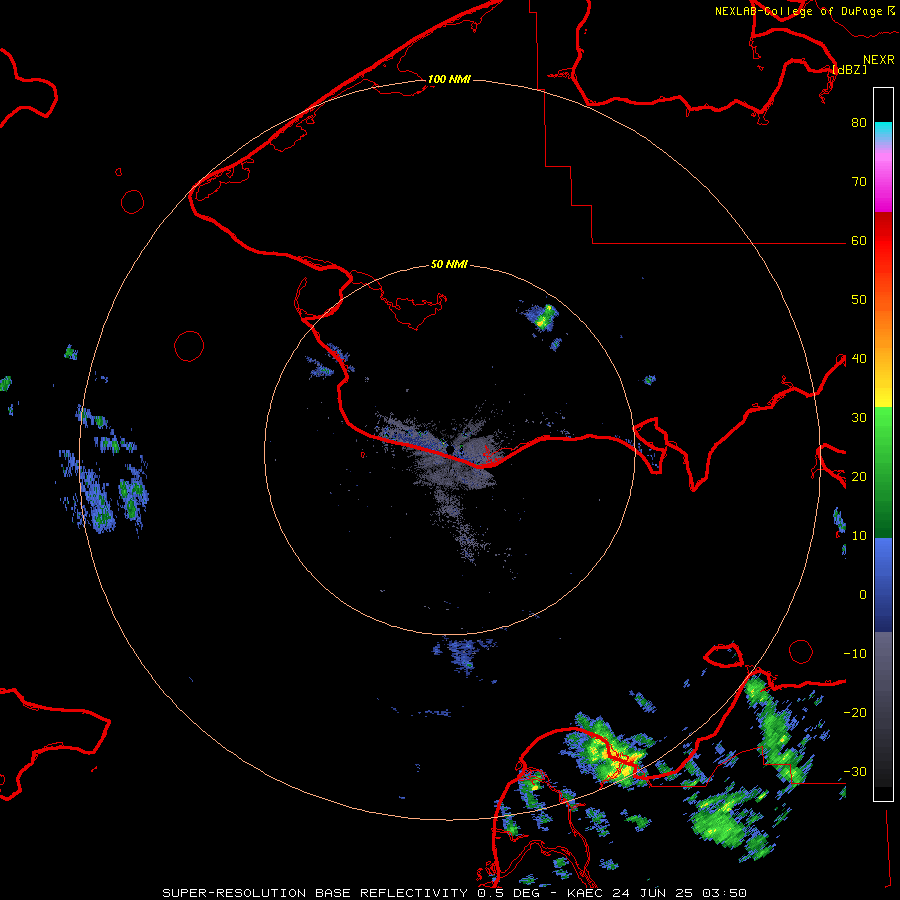
Task: Click the yellow-green storm cell near the 50 NMI ring
Action: click(x=542, y=318)
